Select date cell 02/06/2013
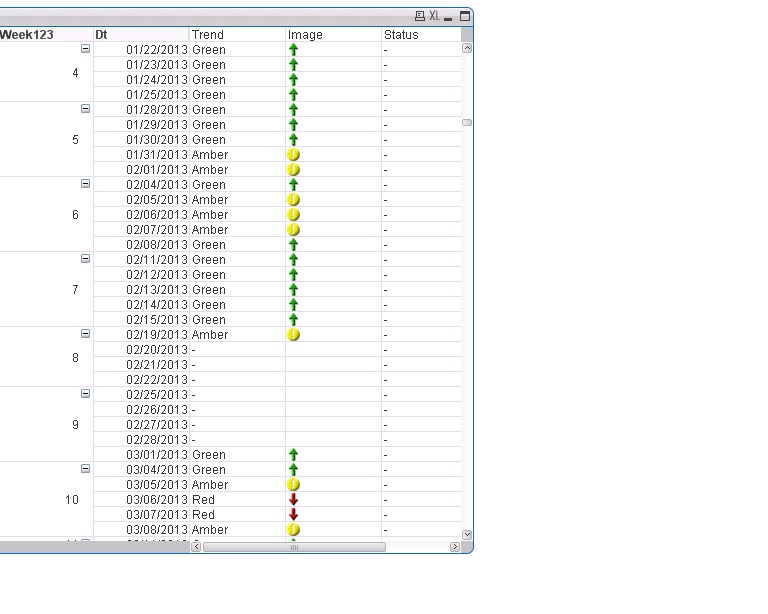Screen dimensions: 768x614 (141, 214)
